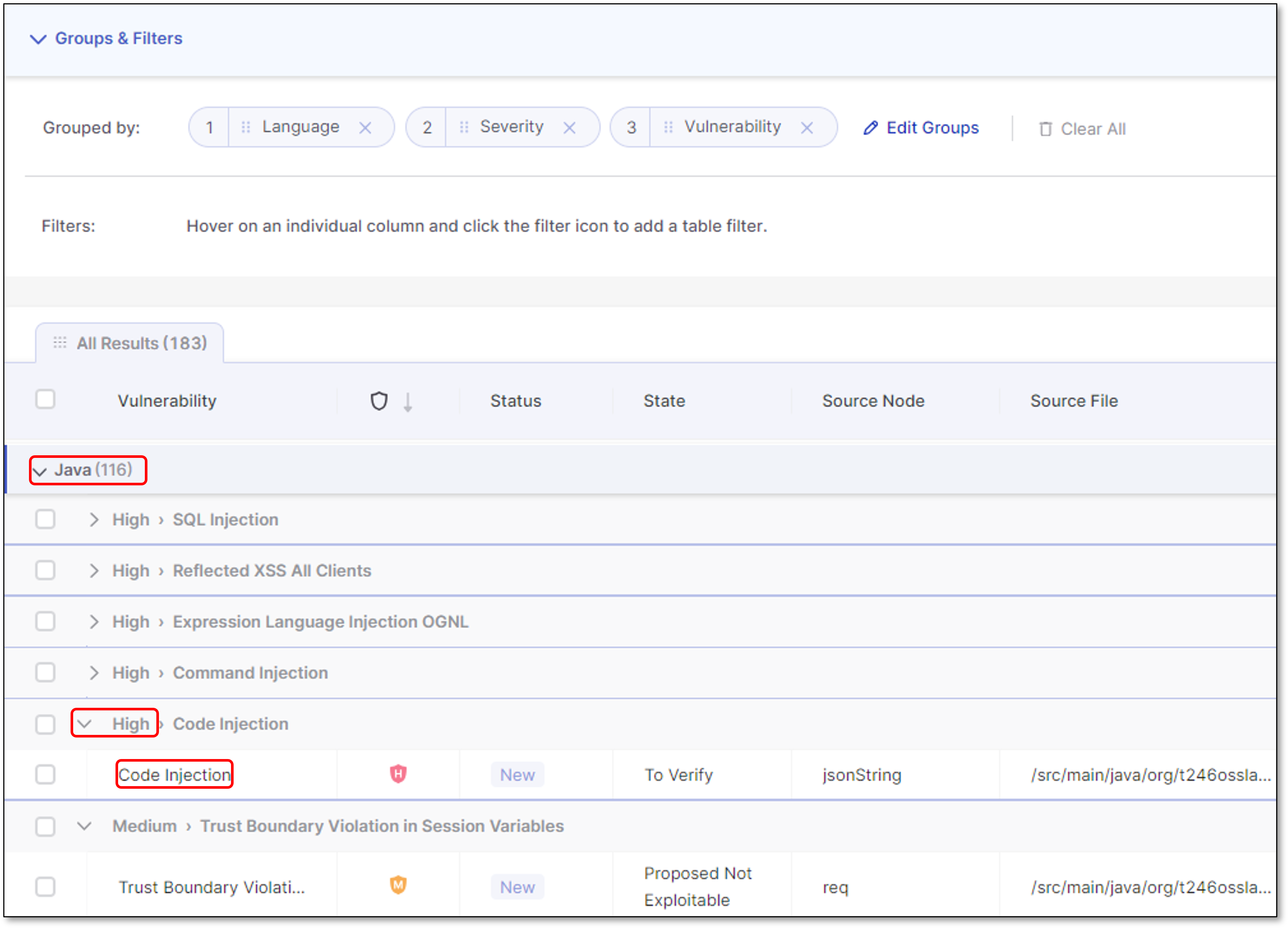Image resolution: width=1288 pixels, height=928 pixels.
Task: Click the State column header
Action: point(664,401)
